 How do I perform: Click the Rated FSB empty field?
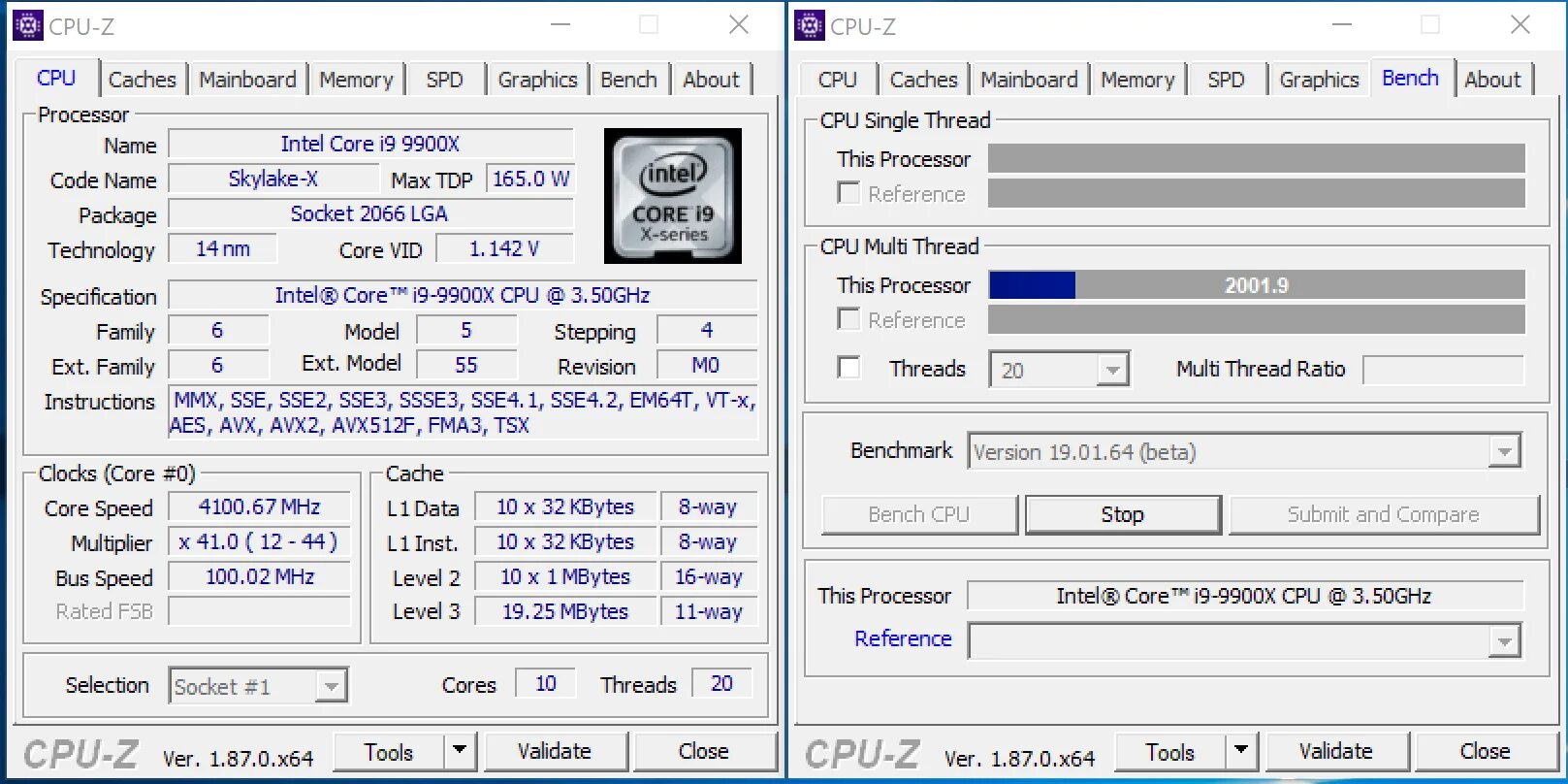coord(260,611)
